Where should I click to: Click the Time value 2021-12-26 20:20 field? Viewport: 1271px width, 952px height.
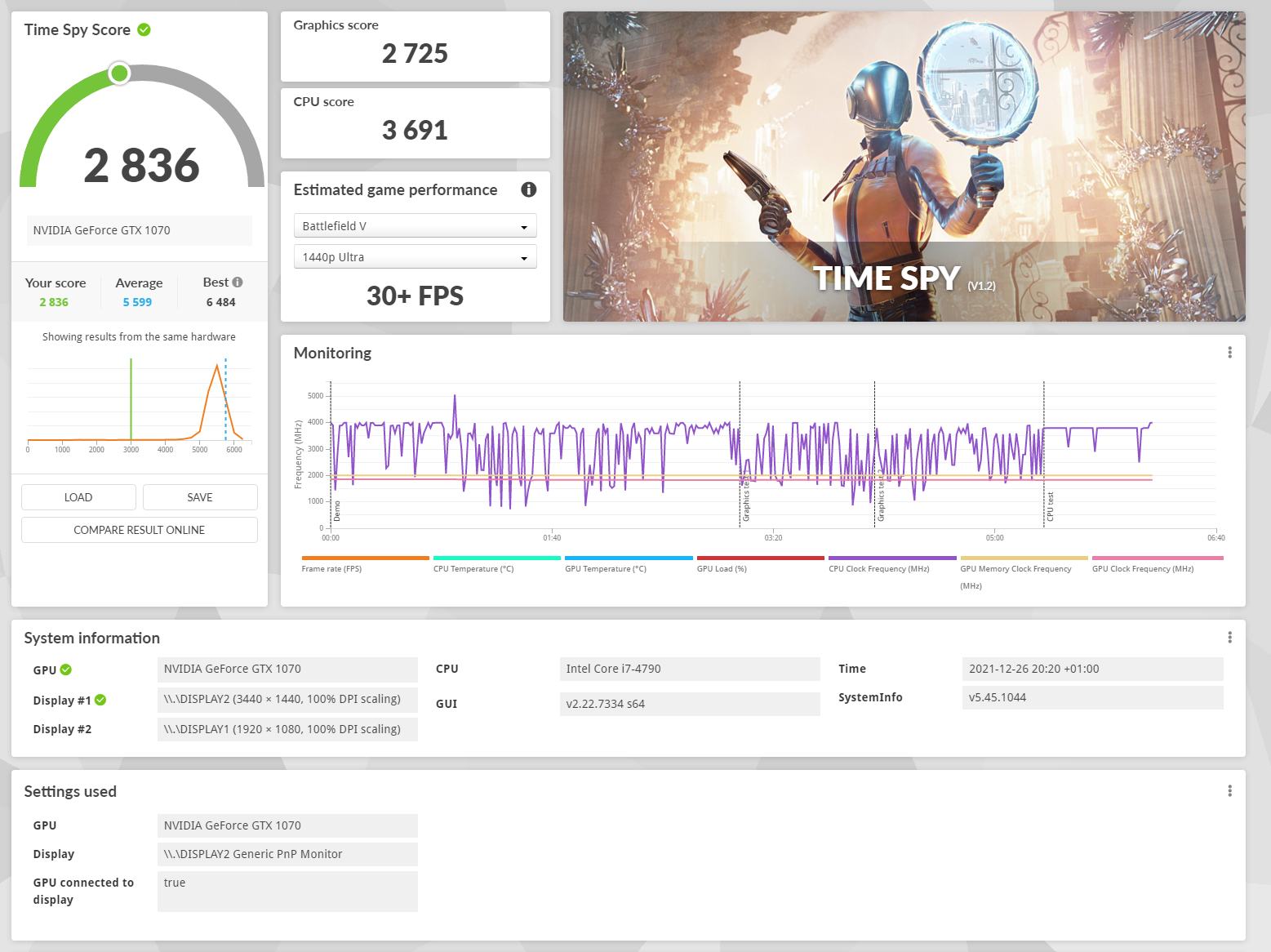point(1093,669)
